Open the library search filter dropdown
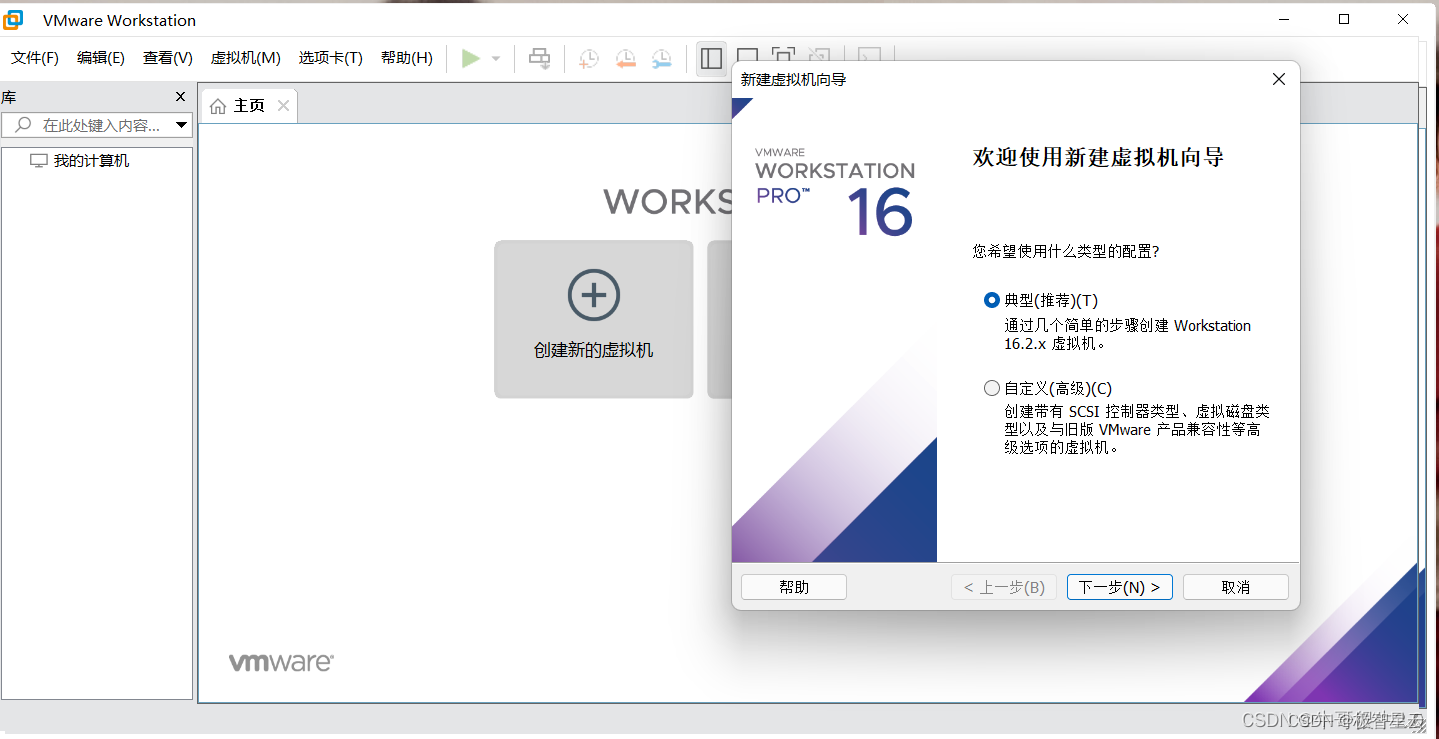 pyautogui.click(x=182, y=125)
